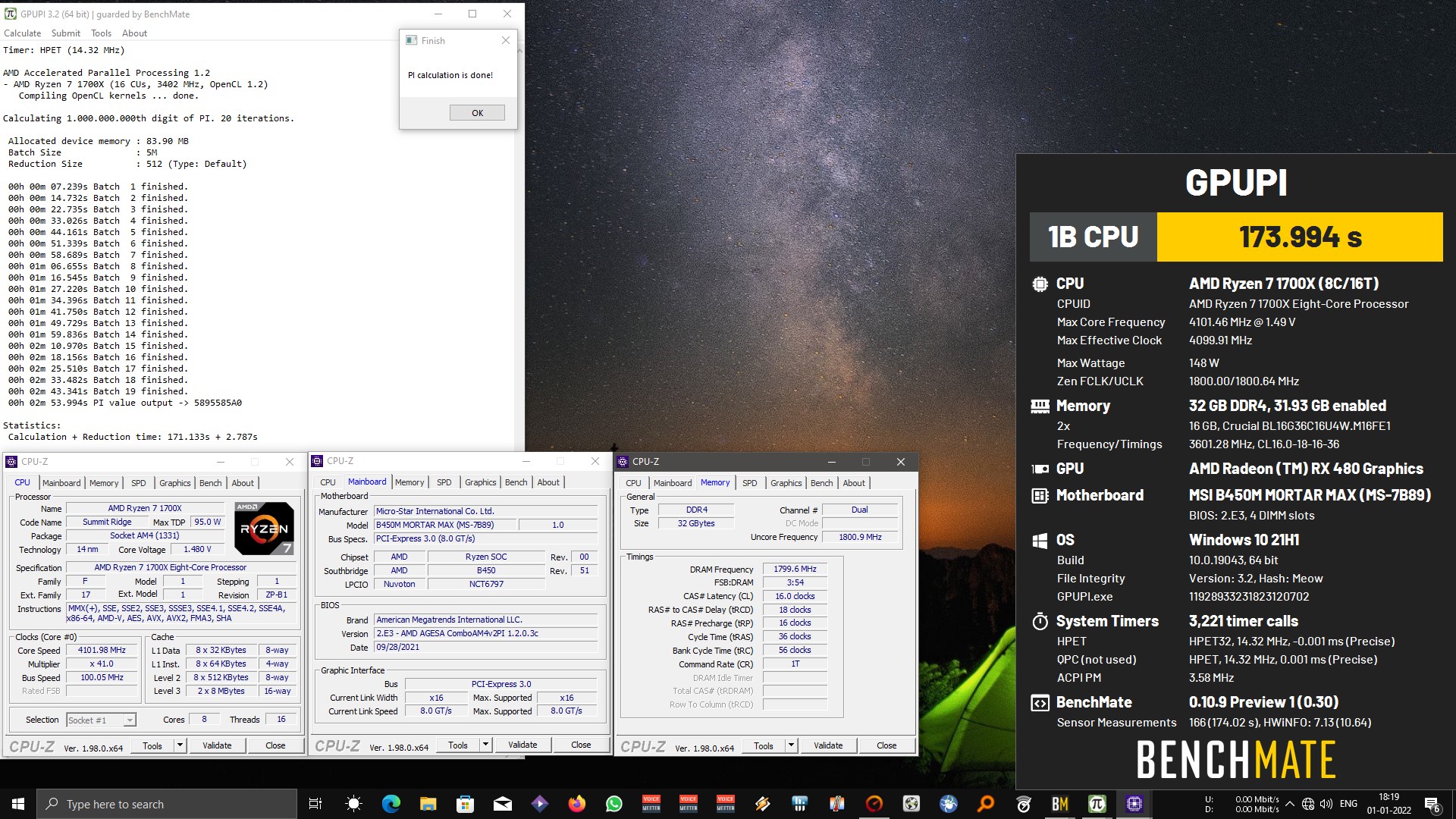Open the Mail app taskbar icon
Screen dimensions: 1456x819
(502, 804)
